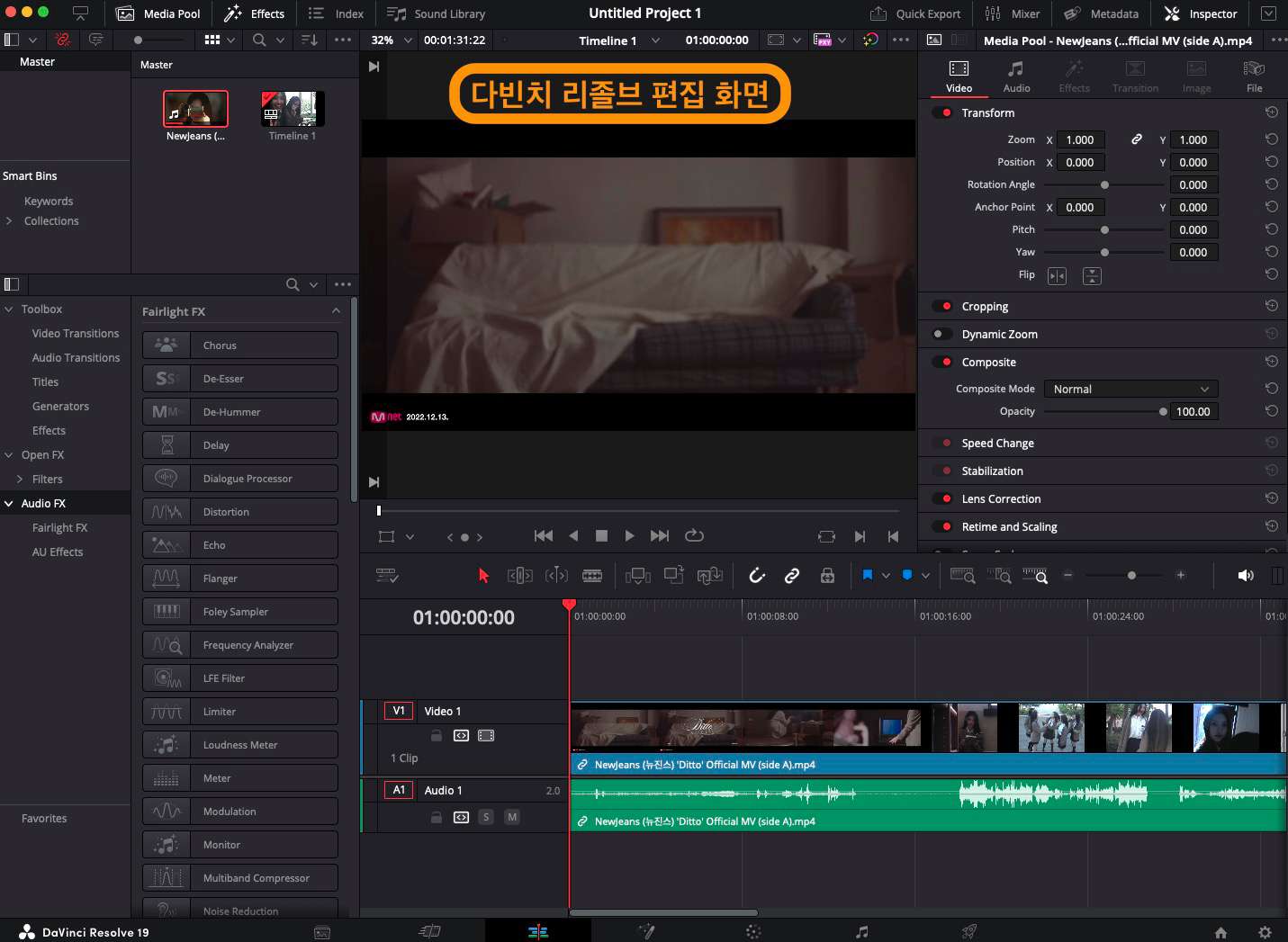The height and width of the screenshot is (942, 1288).
Task: Toggle Loop playback button
Action: (694, 535)
